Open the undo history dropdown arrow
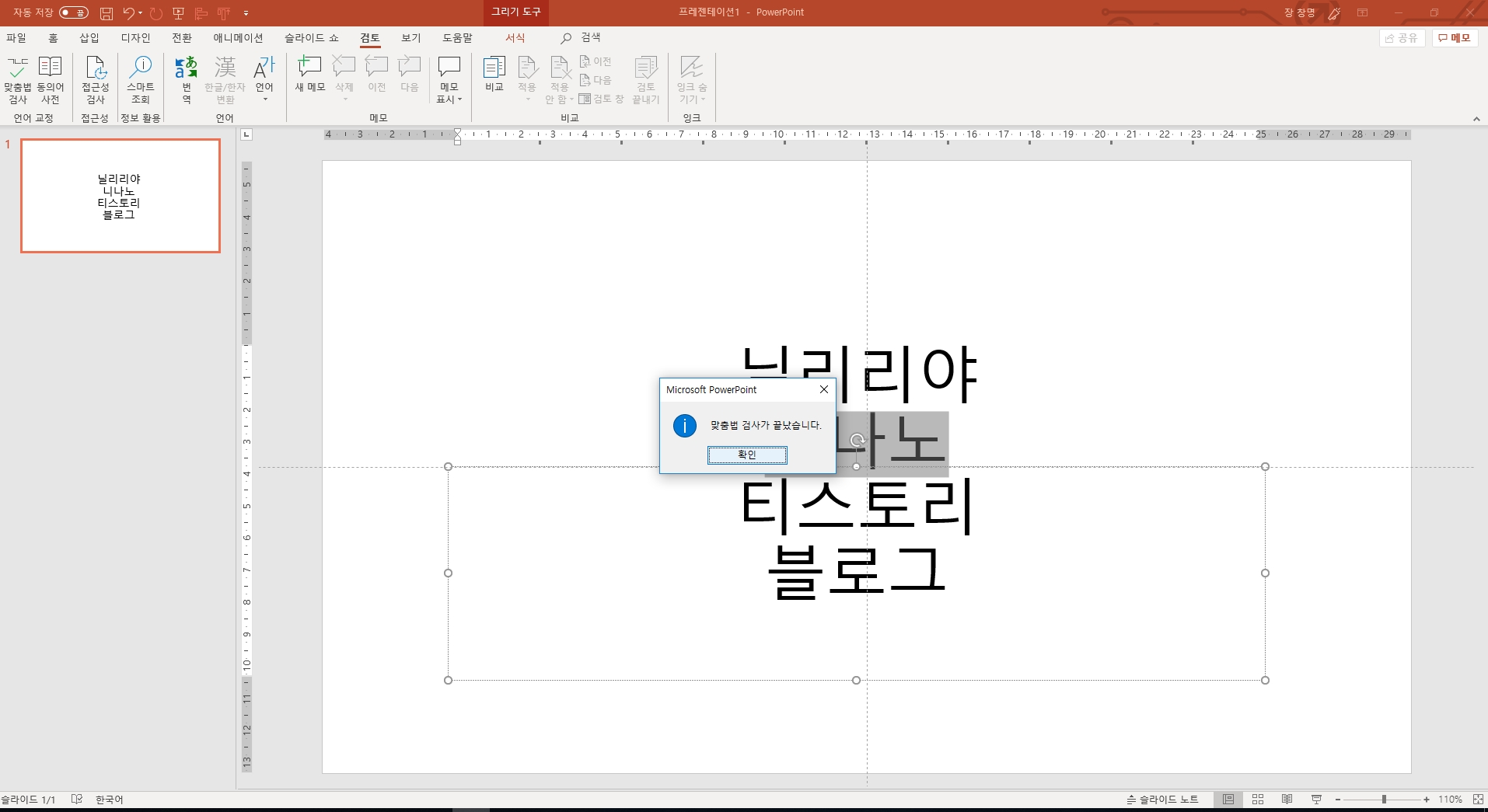 click(141, 13)
